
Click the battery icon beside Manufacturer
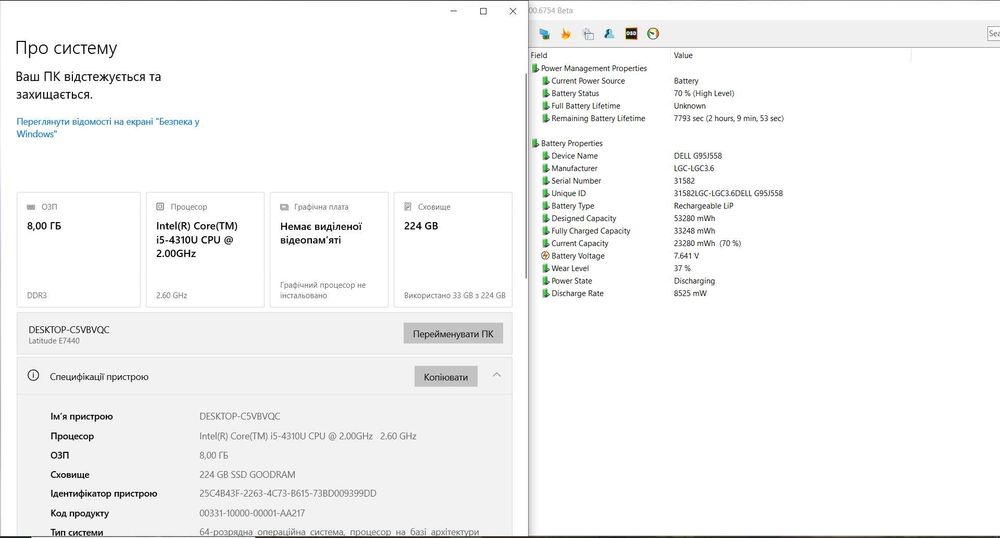pyautogui.click(x=545, y=168)
